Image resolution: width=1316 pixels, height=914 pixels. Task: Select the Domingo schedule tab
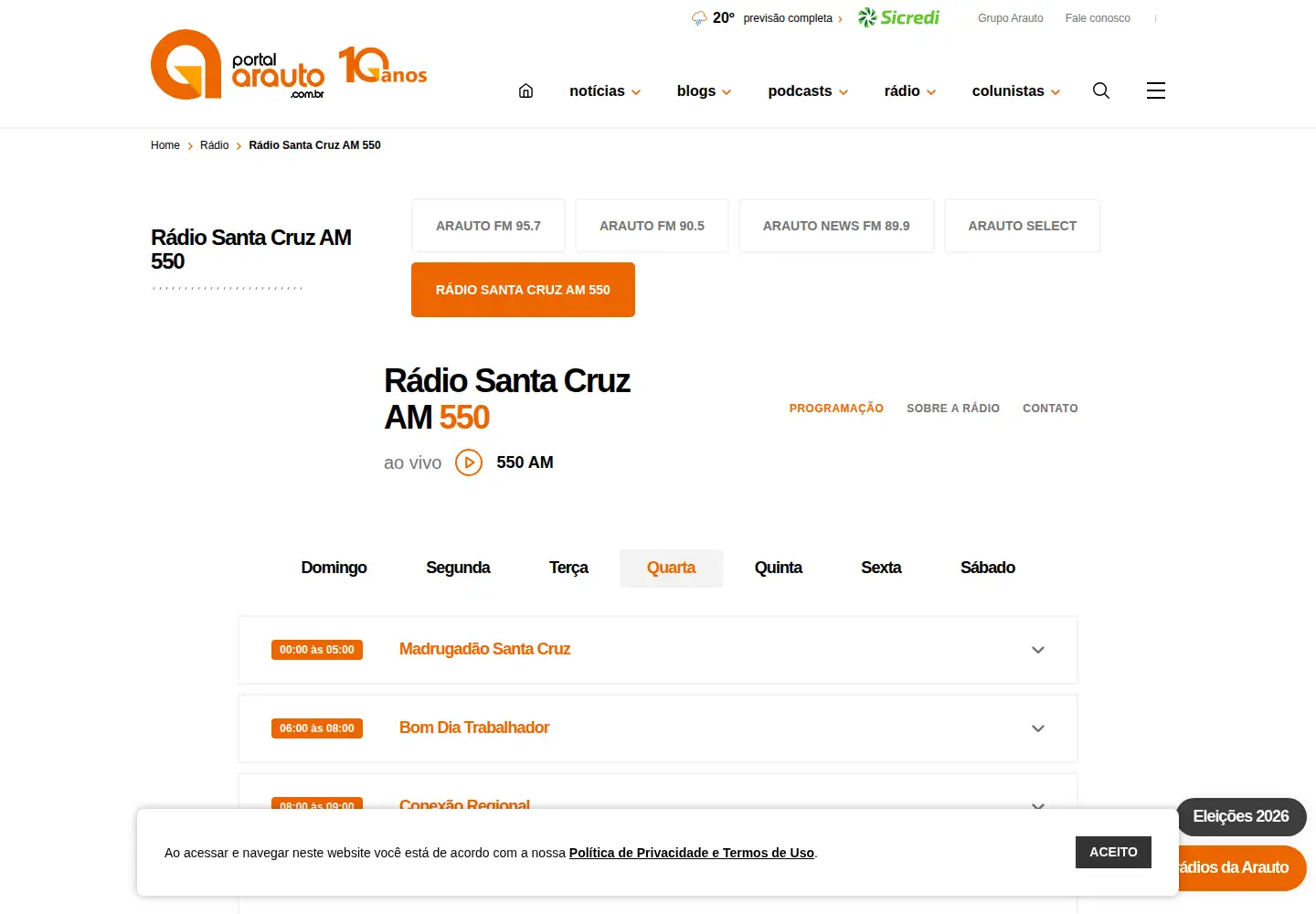334,568
